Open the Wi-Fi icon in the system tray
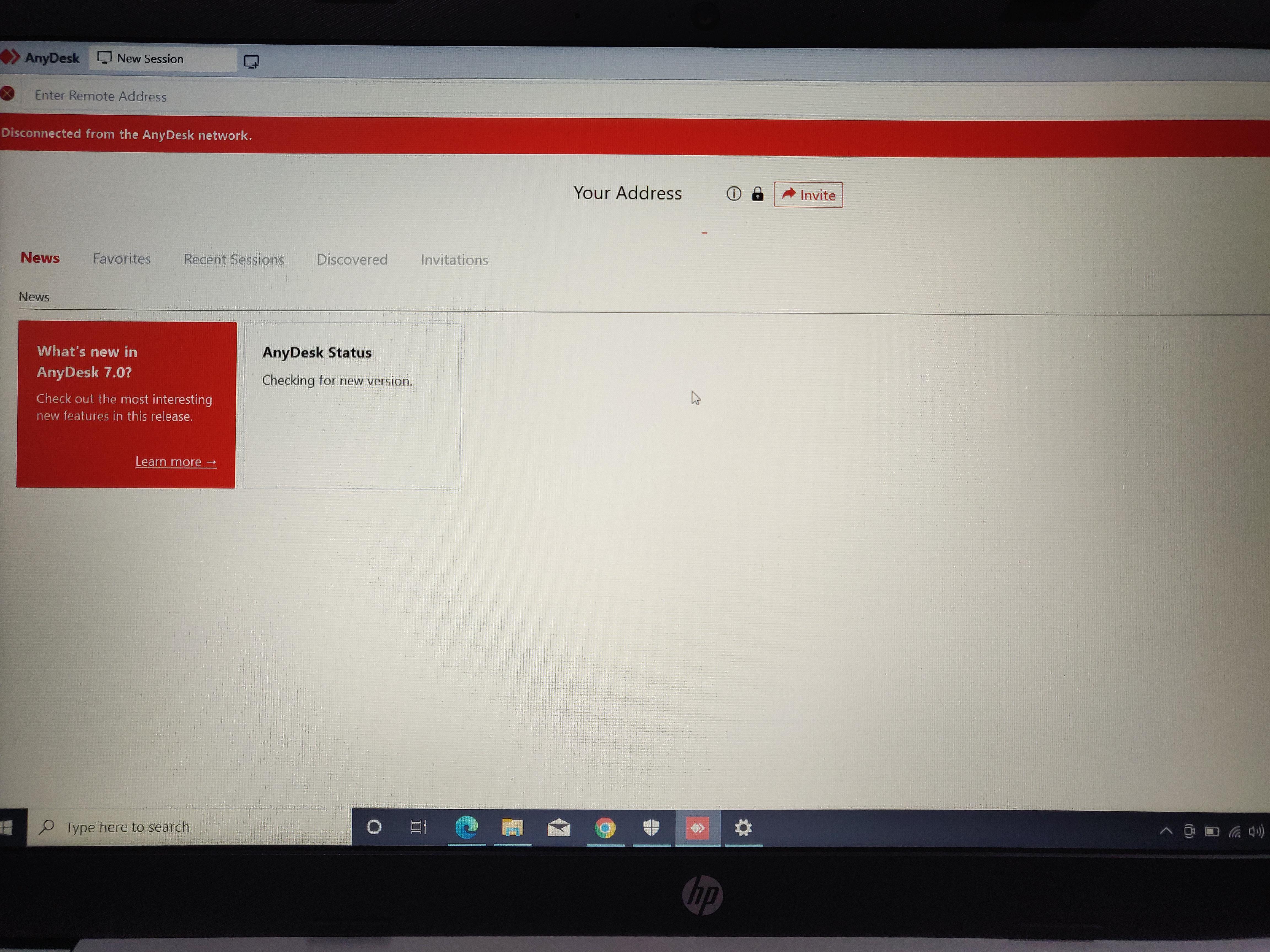1270x952 pixels. pos(1236,831)
